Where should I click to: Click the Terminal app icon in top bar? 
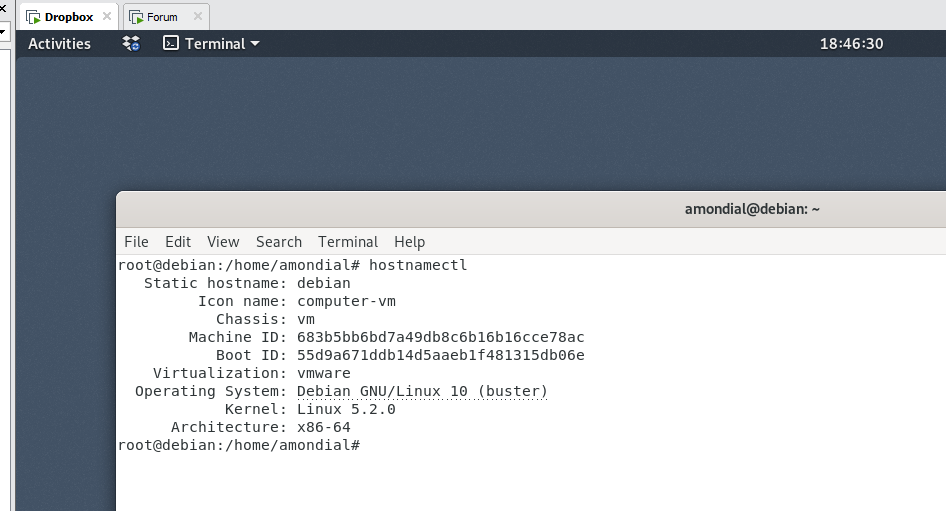[x=171, y=43]
